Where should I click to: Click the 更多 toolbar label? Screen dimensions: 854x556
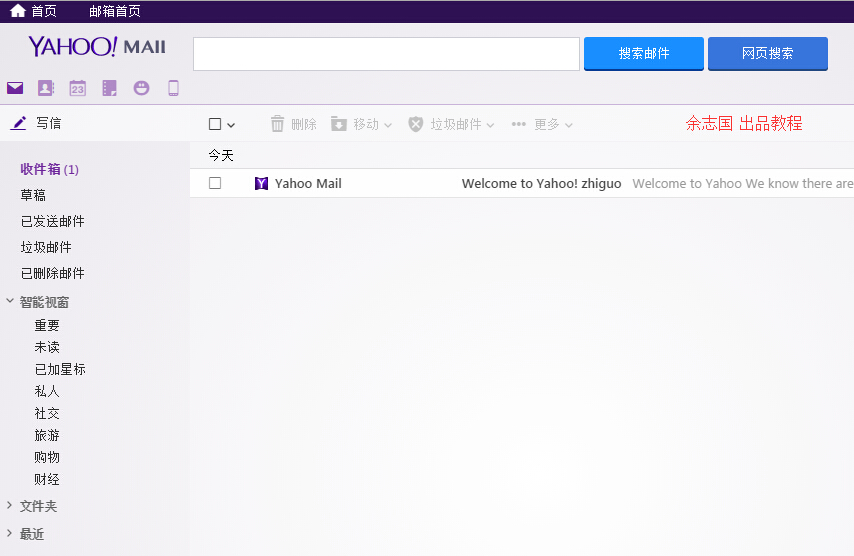pyautogui.click(x=547, y=124)
